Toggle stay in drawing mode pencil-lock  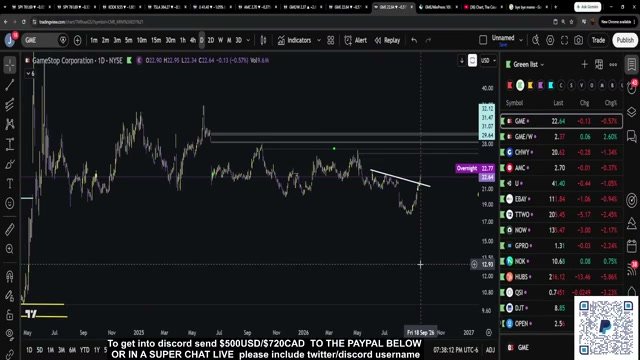click(x=10, y=296)
